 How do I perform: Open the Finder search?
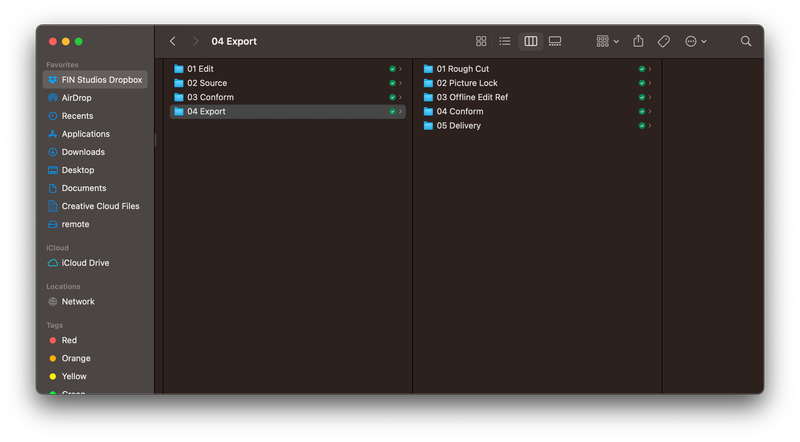[746, 41]
